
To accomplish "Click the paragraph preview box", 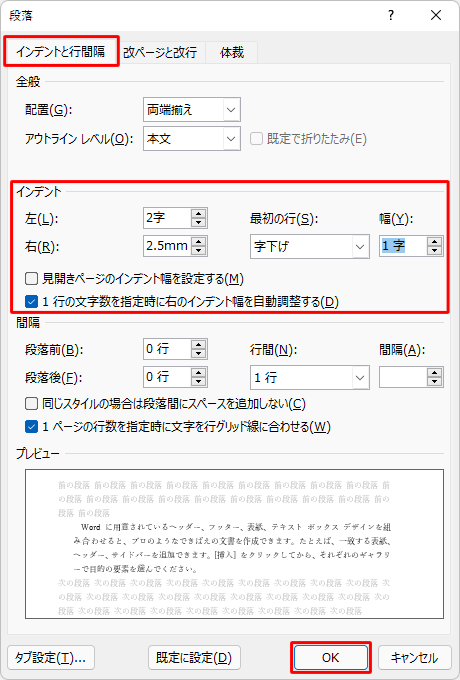I will [234, 544].
